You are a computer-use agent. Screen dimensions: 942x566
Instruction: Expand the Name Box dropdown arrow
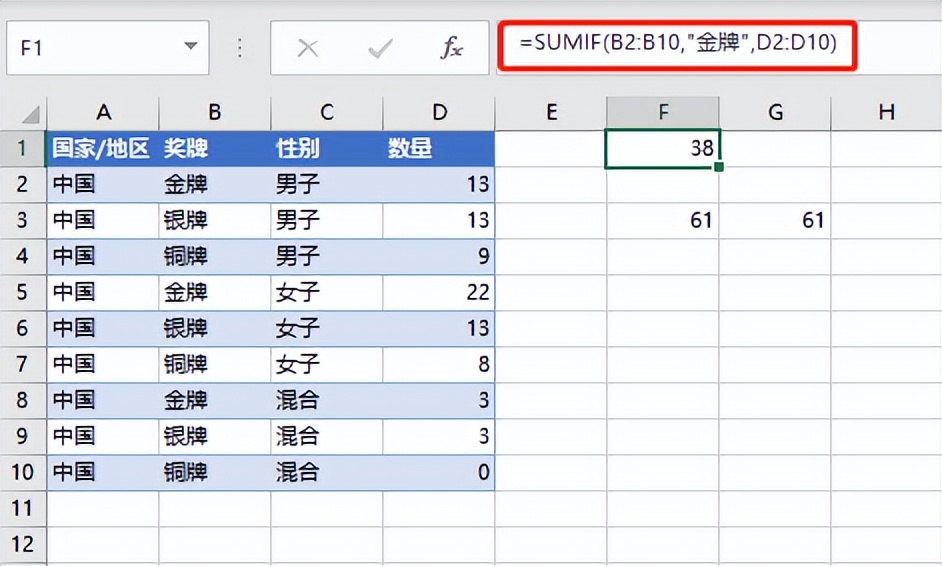tap(190, 46)
